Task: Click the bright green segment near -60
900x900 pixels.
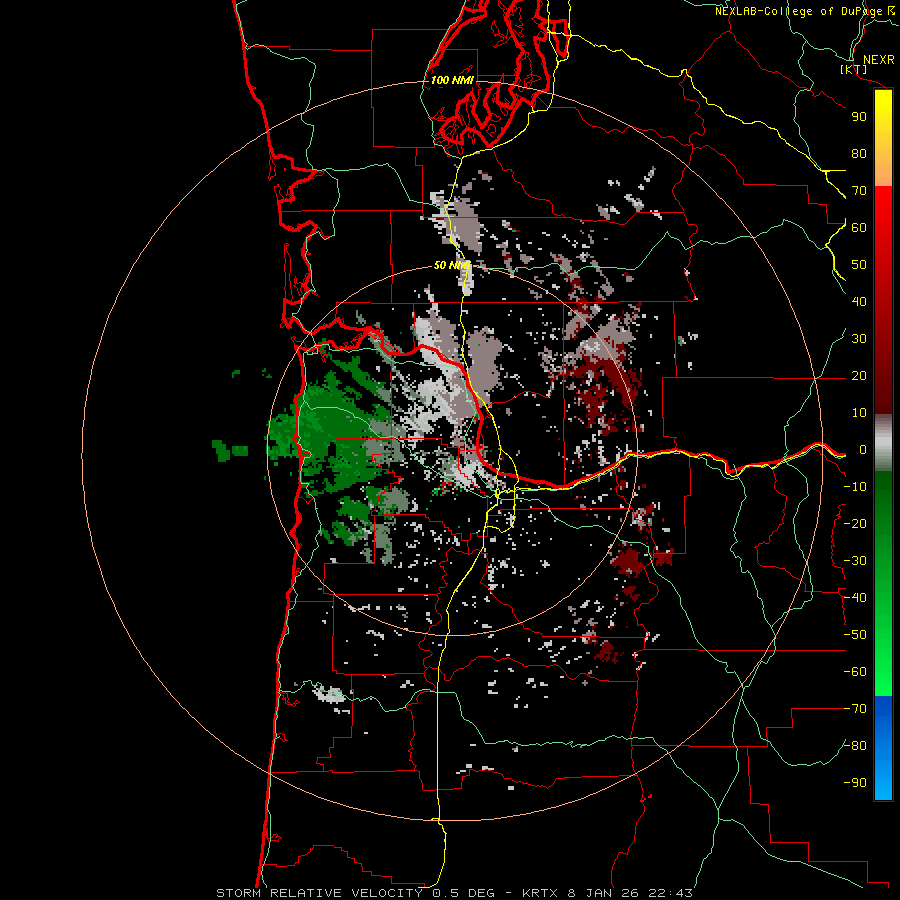Action: (883, 677)
